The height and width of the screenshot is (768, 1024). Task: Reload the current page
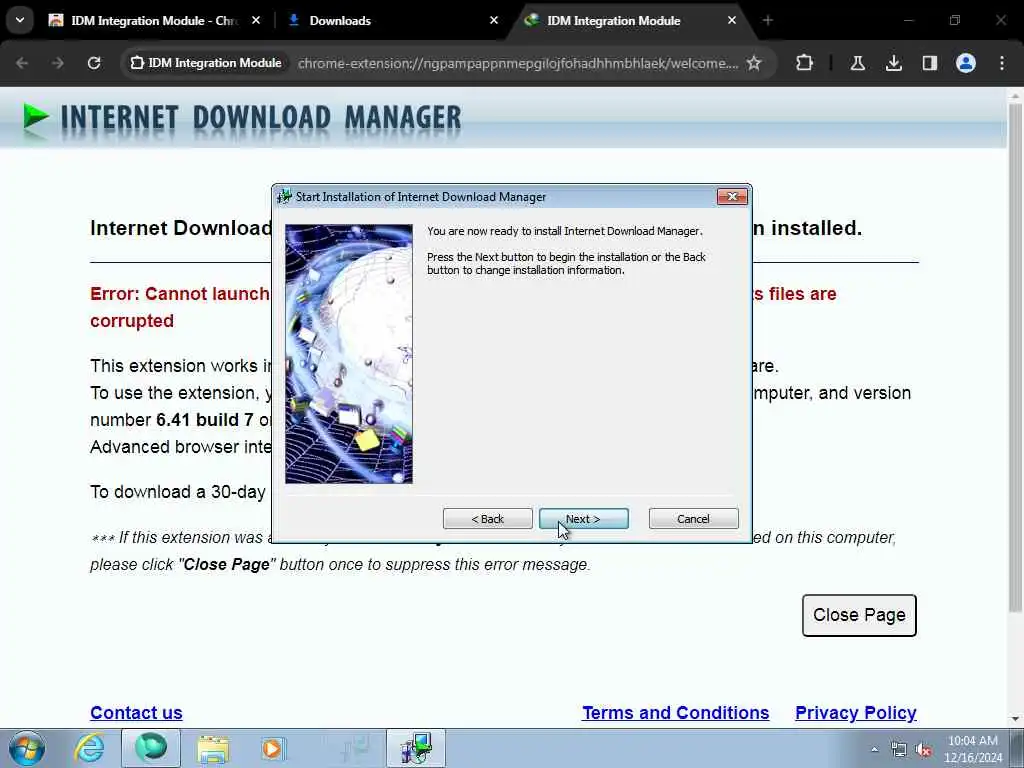click(x=94, y=63)
